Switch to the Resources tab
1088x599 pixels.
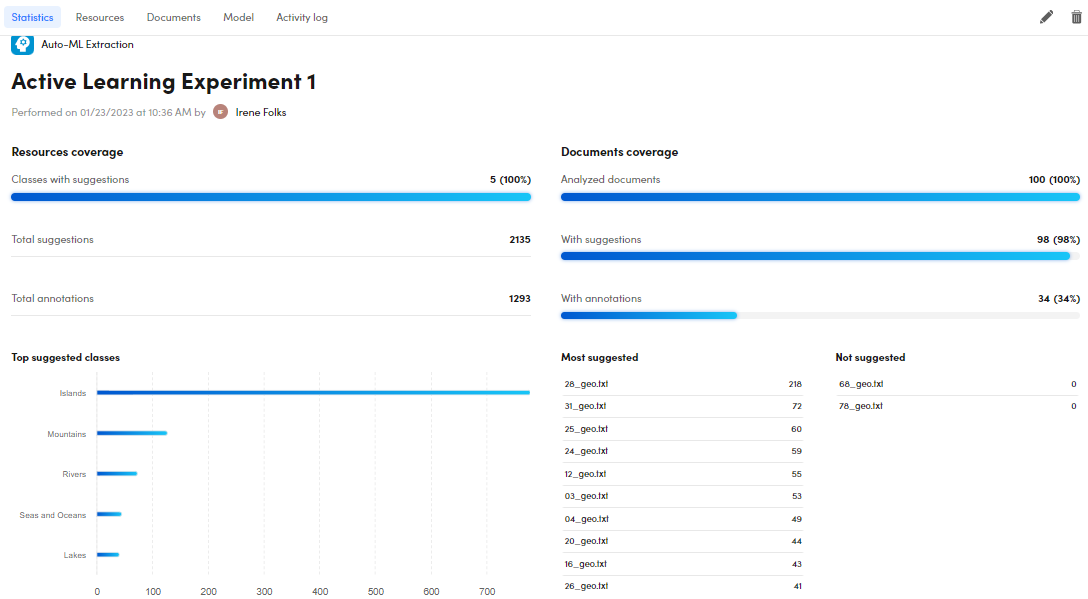(100, 17)
